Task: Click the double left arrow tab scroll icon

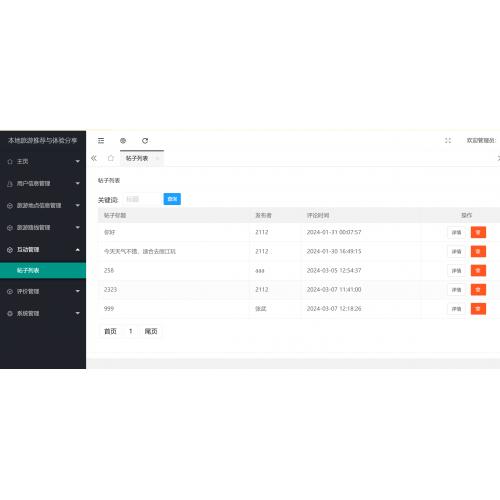Action: pyautogui.click(x=94, y=158)
